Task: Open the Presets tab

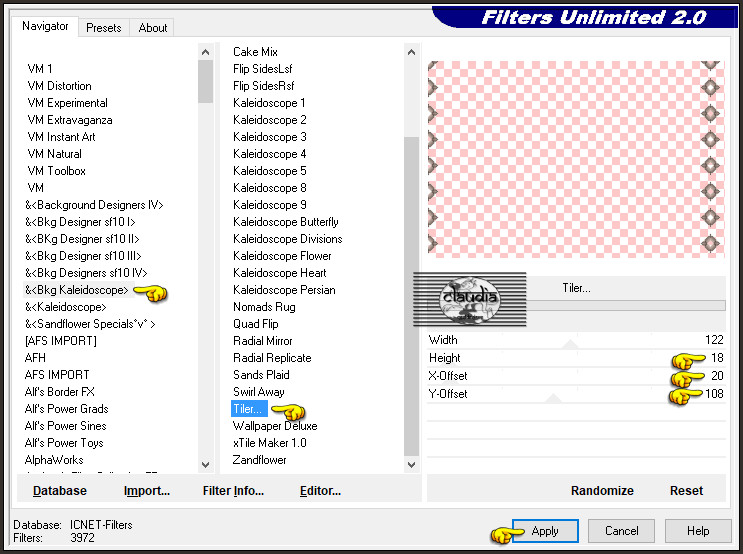Action: click(104, 28)
